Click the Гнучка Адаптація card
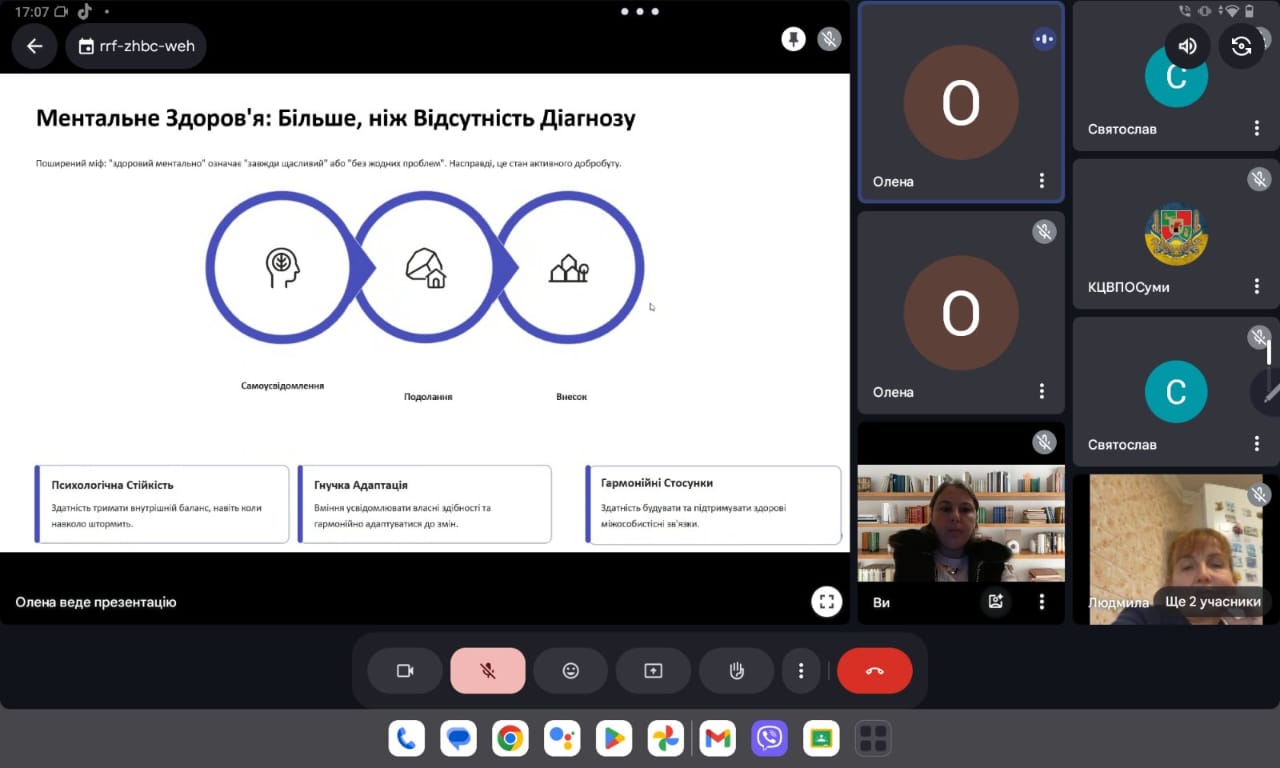 (x=424, y=505)
